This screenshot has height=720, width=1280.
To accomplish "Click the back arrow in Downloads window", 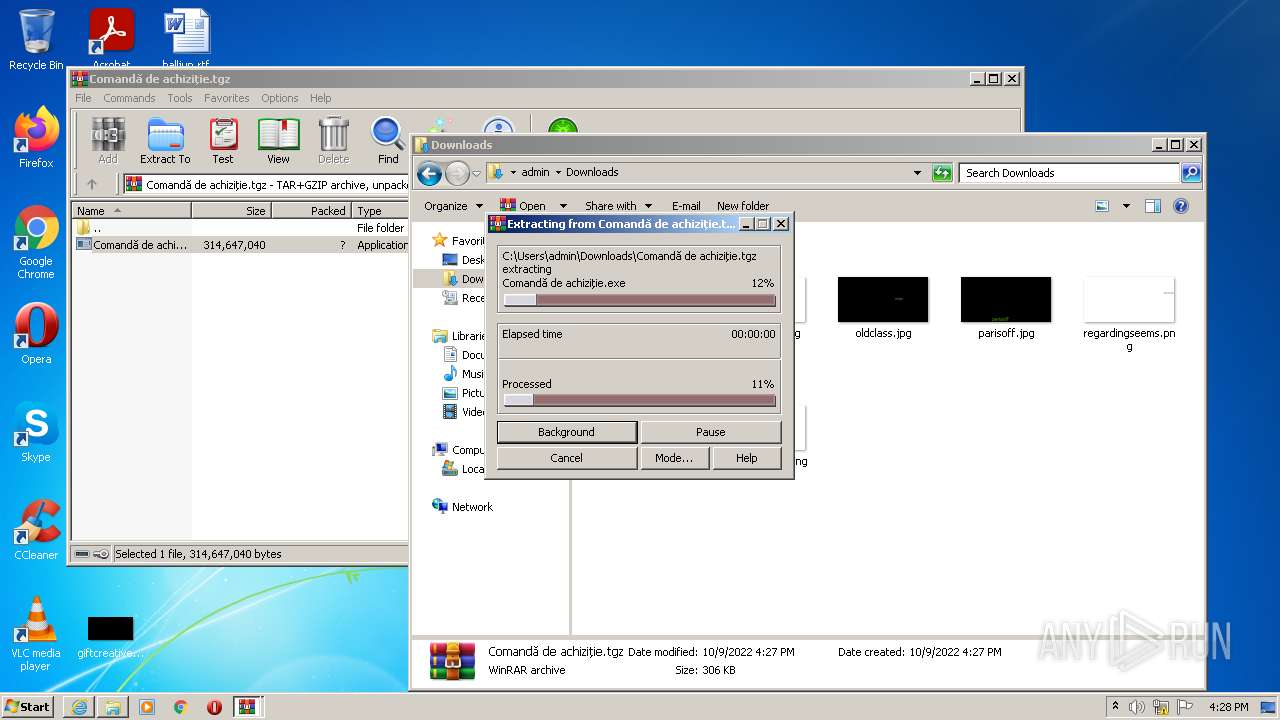I will (x=430, y=173).
